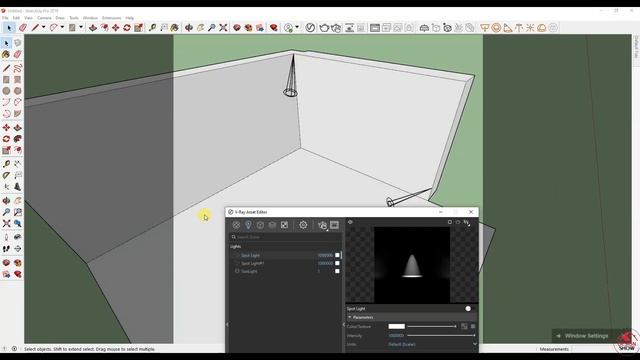Choose the Paint Bucket tool in top toolbar
The image size is (640, 360).
[x=175, y=28]
